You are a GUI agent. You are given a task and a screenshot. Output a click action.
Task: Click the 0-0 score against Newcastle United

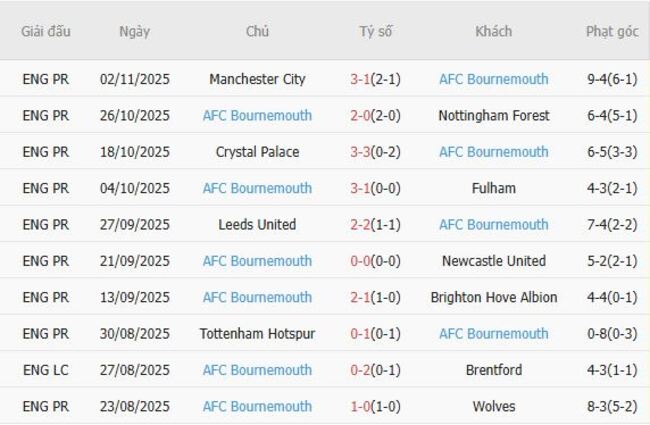point(361,261)
